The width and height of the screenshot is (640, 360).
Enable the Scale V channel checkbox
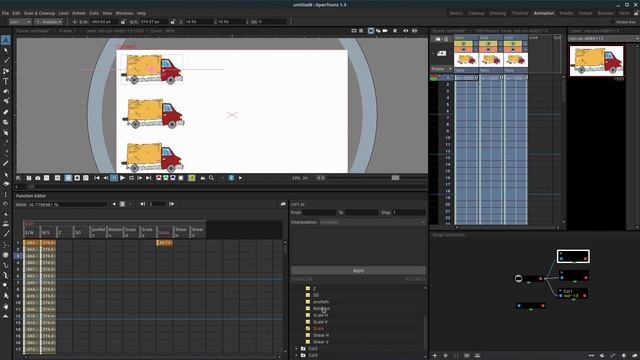[308, 322]
